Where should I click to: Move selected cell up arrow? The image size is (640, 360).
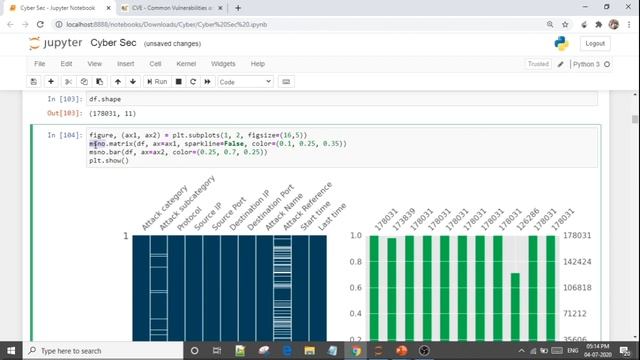(118, 82)
